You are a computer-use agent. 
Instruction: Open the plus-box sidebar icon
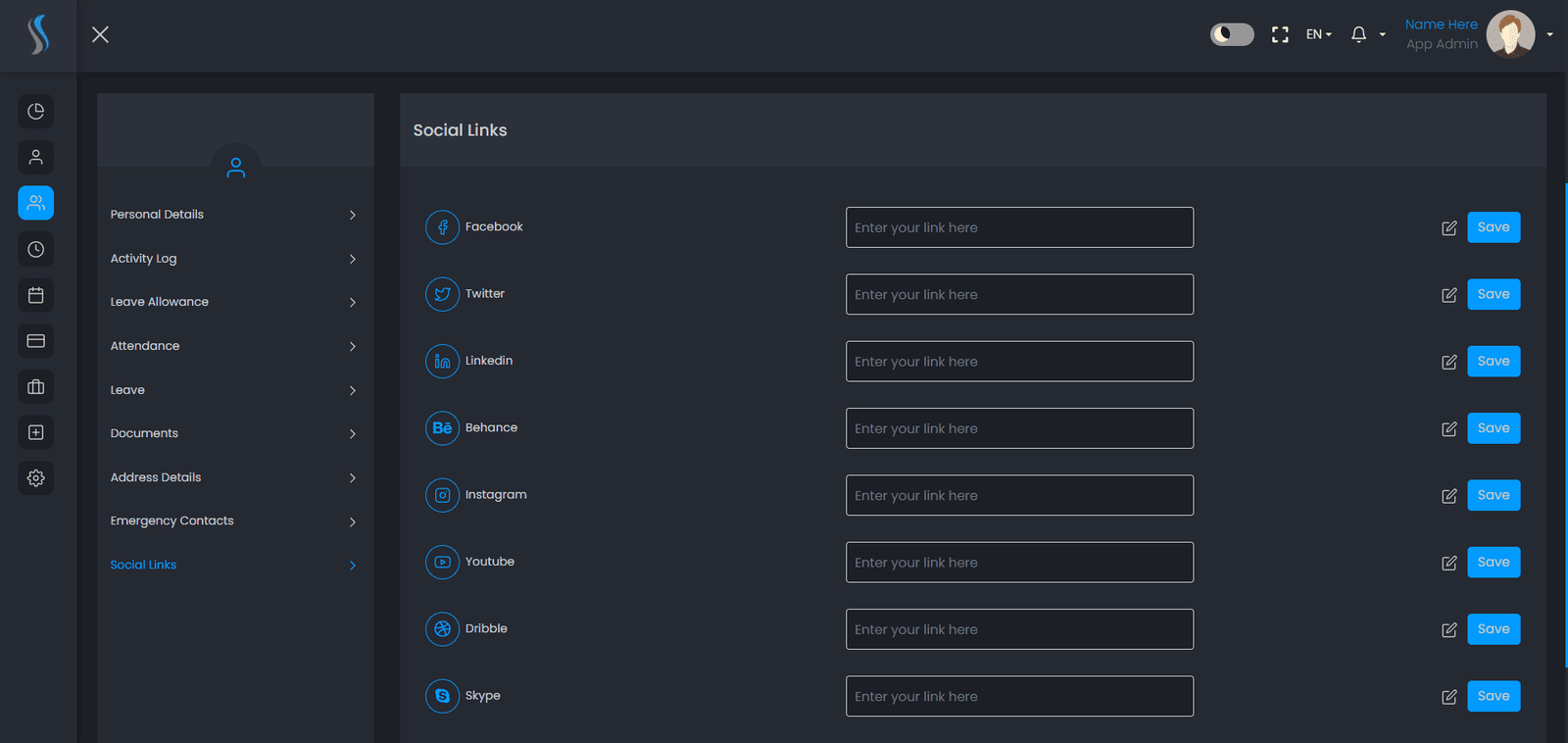(36, 432)
